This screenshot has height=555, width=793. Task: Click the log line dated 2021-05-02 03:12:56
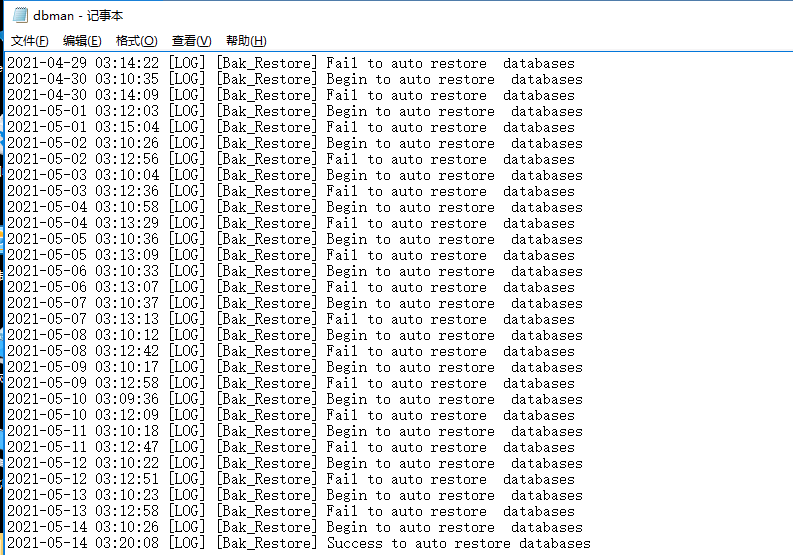pyautogui.click(x=291, y=159)
